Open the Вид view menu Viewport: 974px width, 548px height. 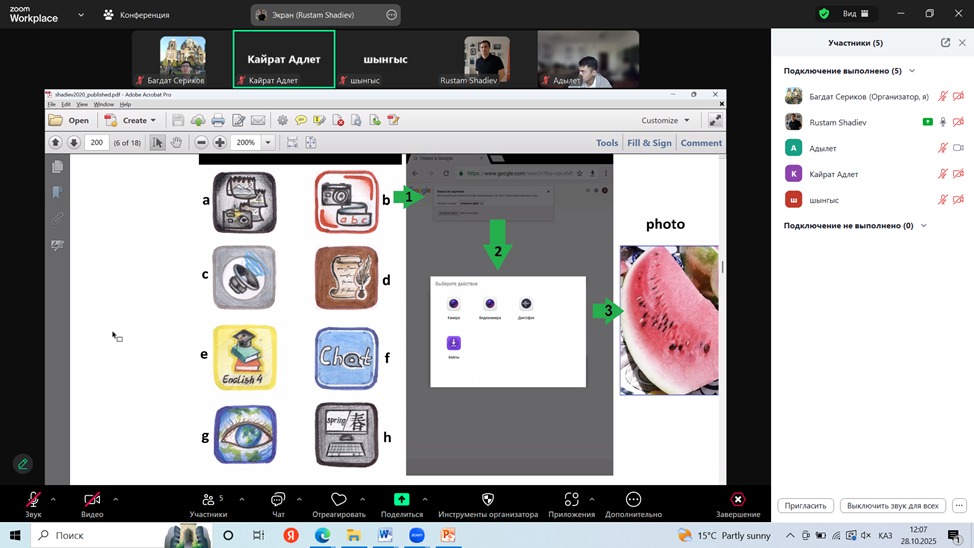(855, 14)
